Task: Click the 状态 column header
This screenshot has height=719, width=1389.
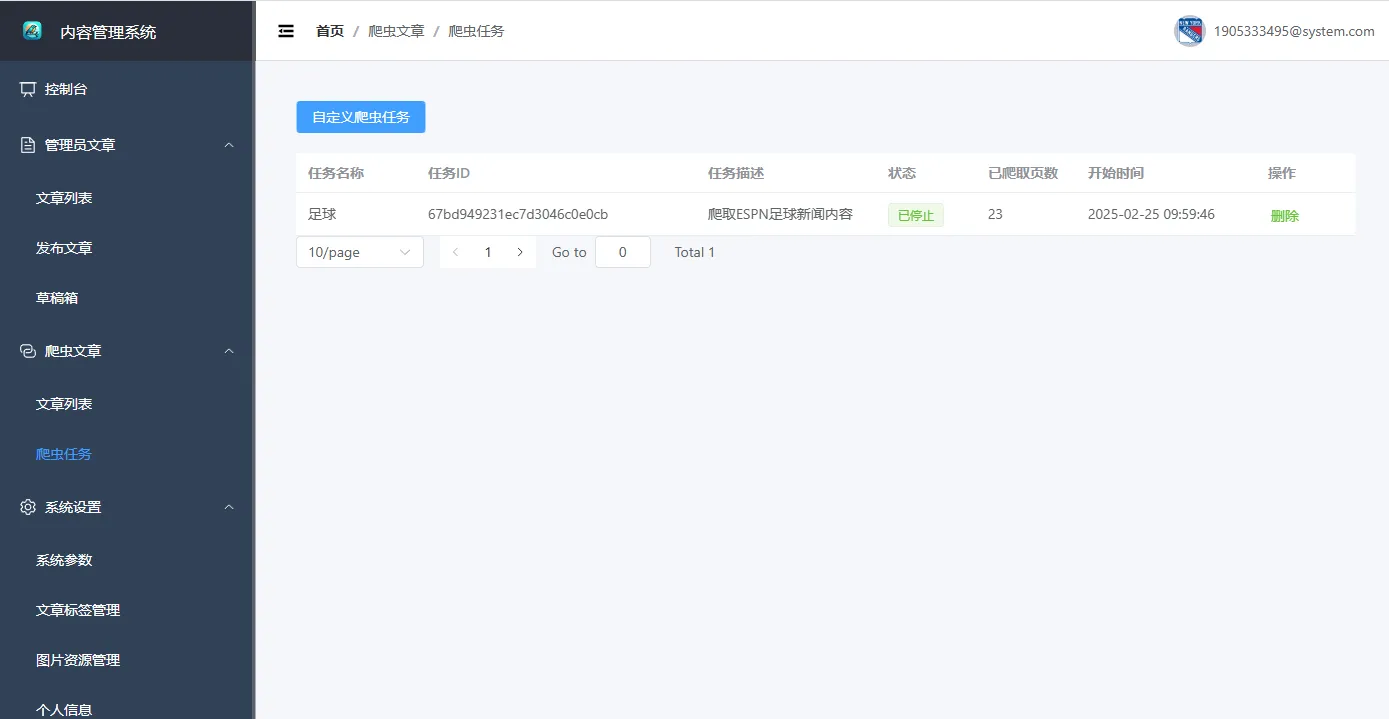Action: 902,173
